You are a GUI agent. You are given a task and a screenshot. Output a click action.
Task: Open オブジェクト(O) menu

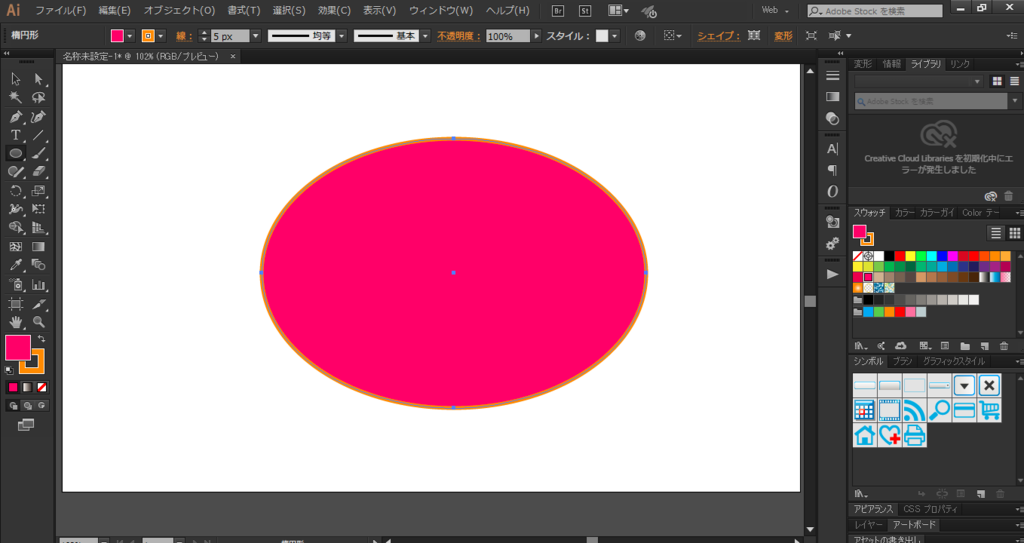180,10
